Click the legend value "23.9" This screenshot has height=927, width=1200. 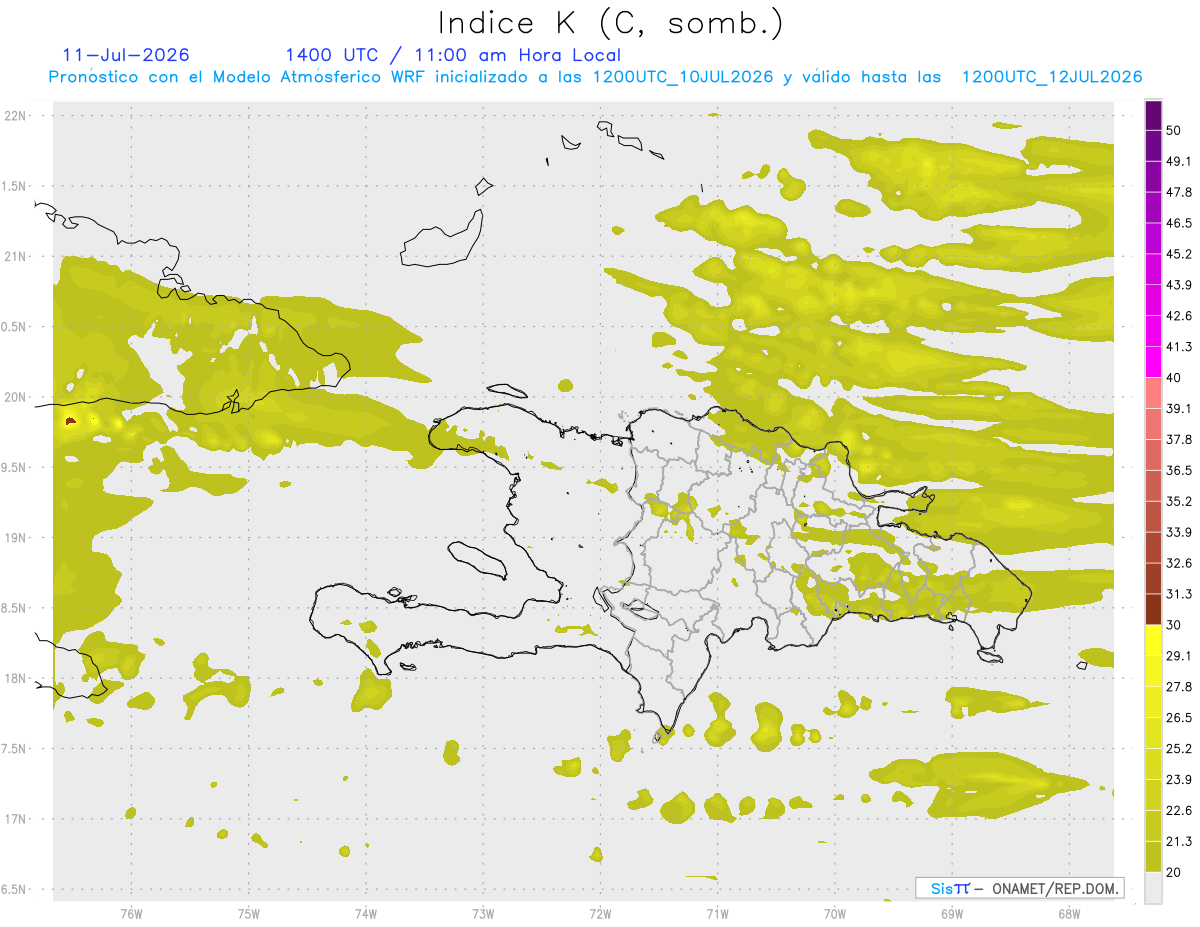point(1179,780)
